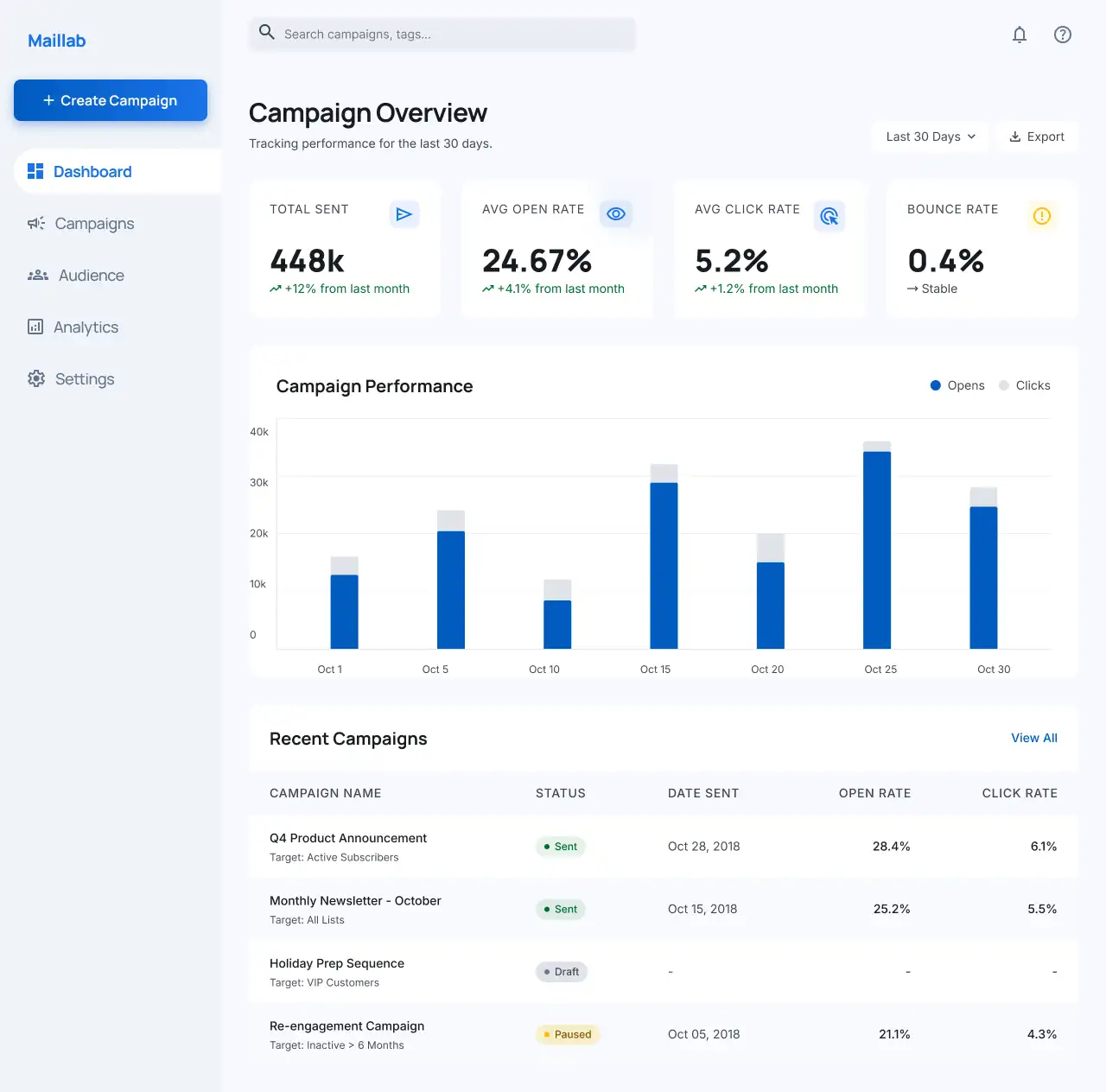Viewport: 1106px width, 1092px height.
Task: Click the Target: VIP Customers text
Action: pyautogui.click(x=324, y=982)
